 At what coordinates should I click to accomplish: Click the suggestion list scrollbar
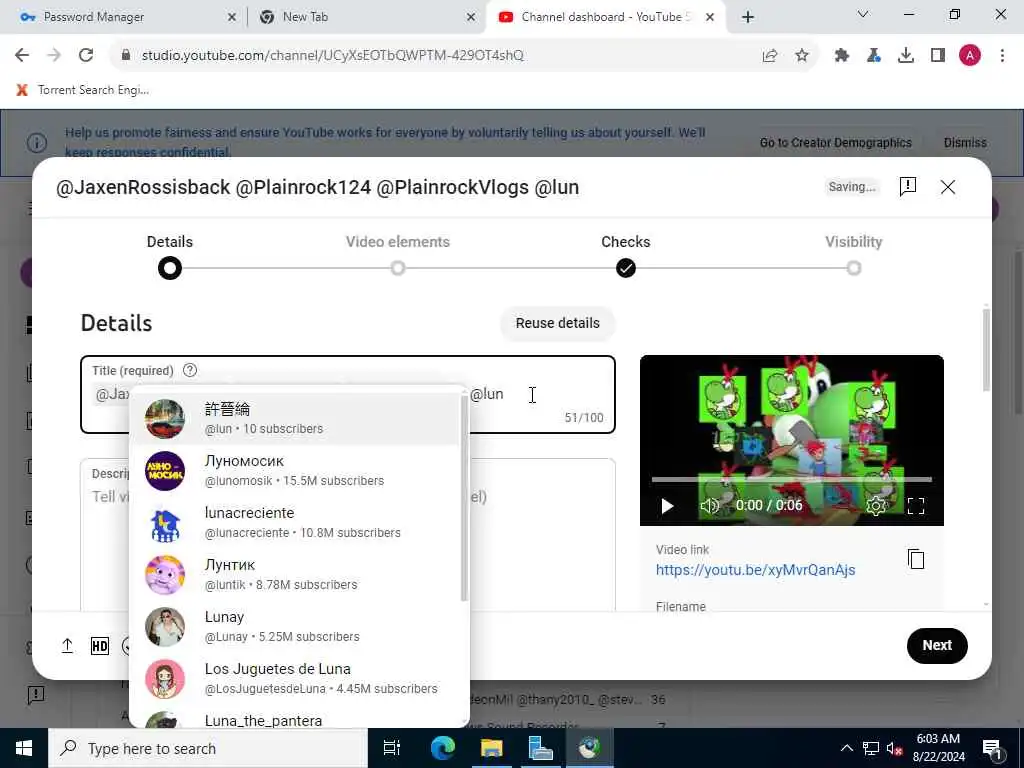(x=464, y=498)
